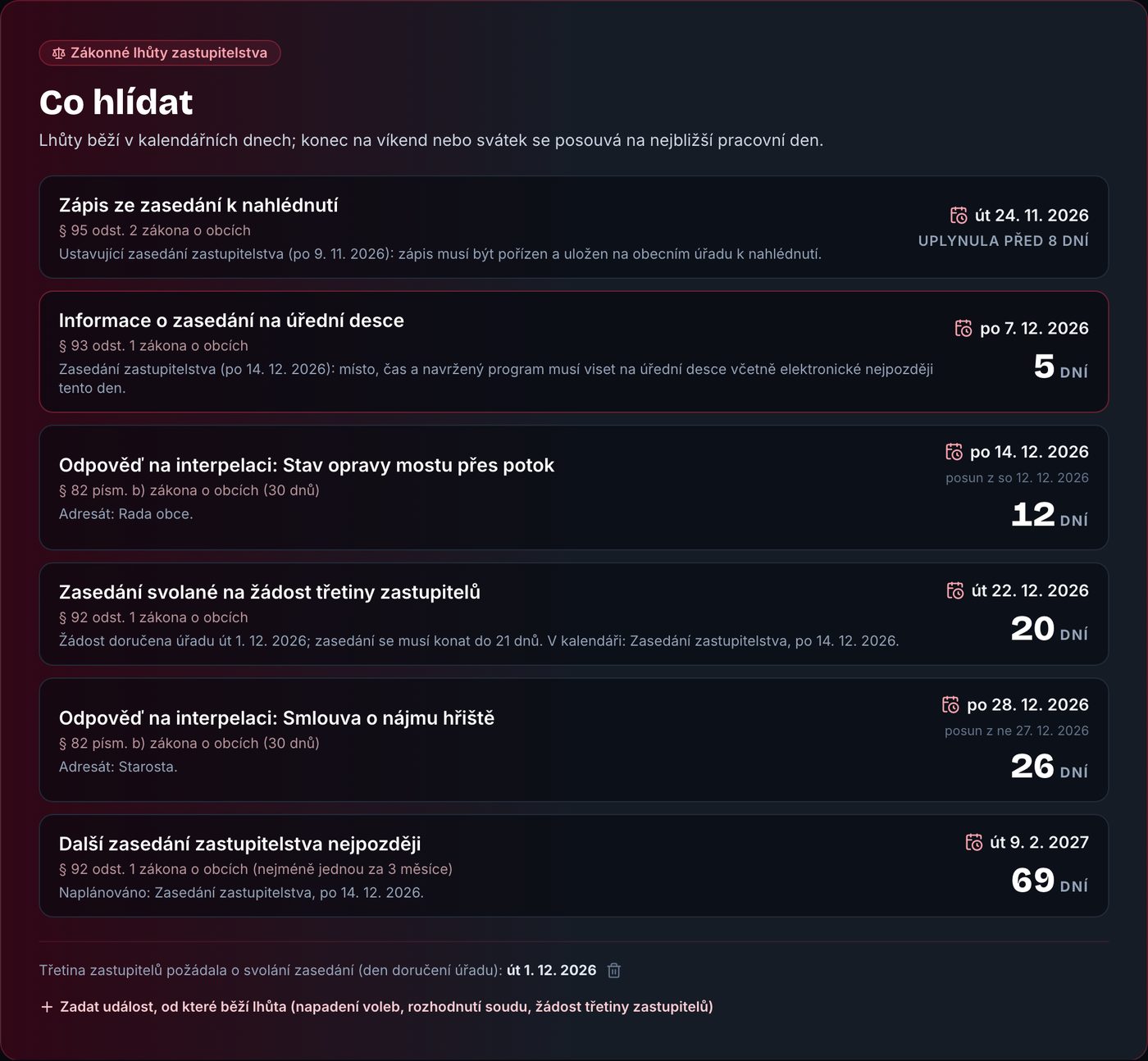Click calendar icon next to út 22. 12. 2026
1148x1061 pixels.
click(955, 590)
